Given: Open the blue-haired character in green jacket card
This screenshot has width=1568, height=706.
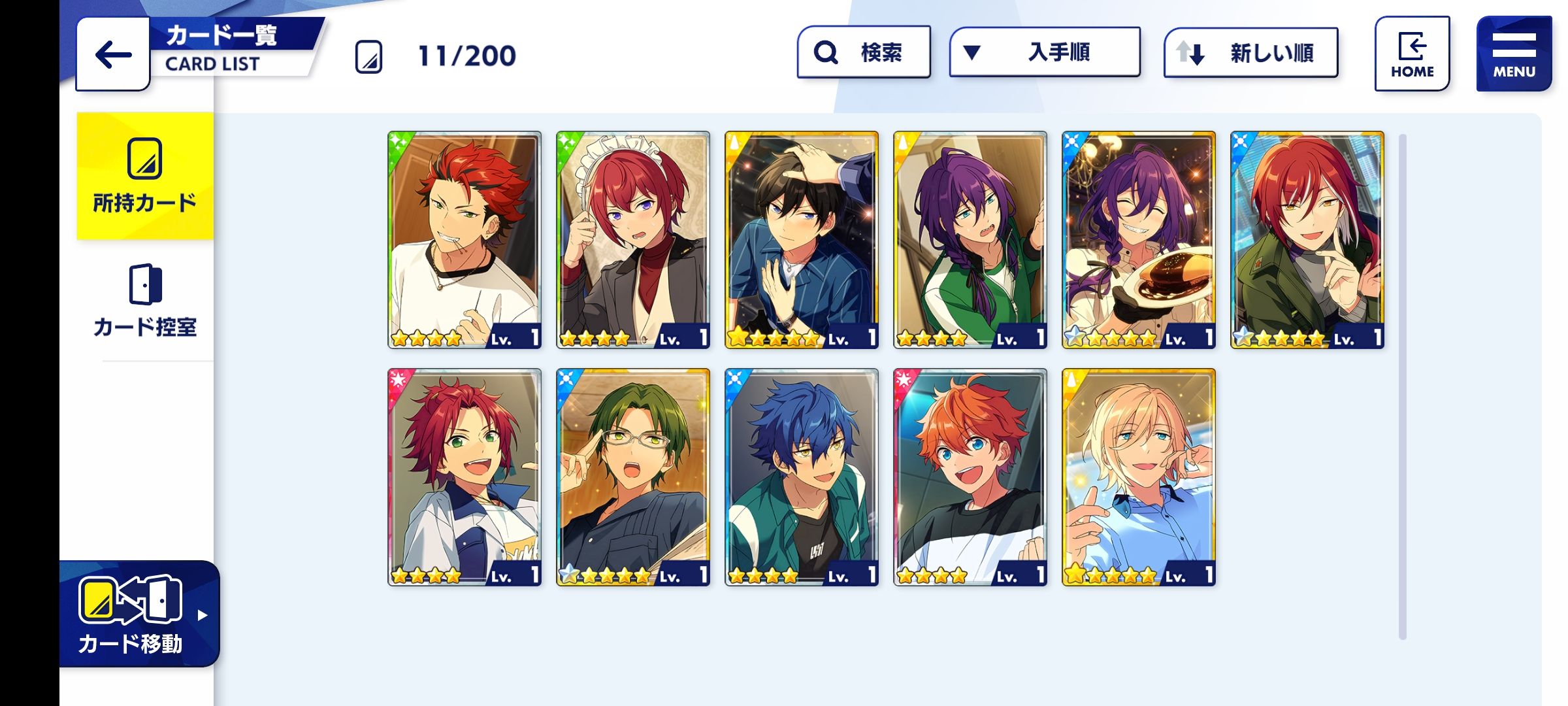Looking at the screenshot, I should point(802,477).
